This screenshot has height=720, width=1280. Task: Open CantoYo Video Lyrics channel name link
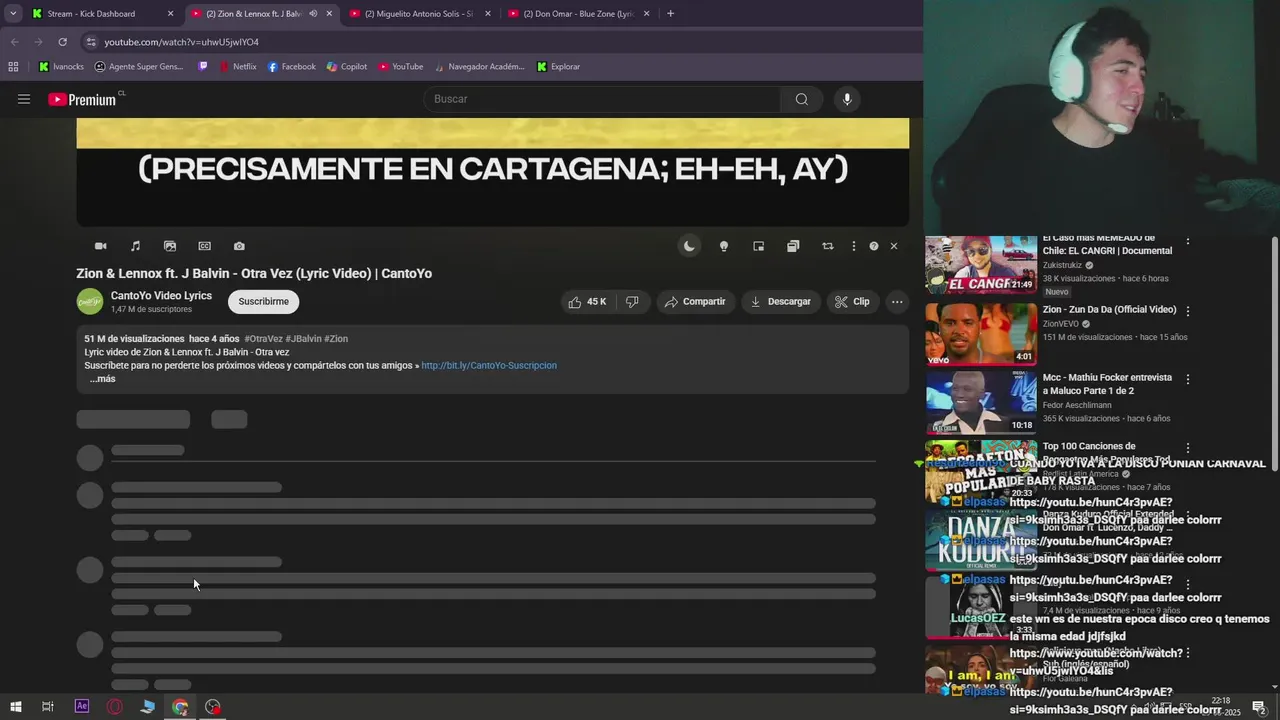coord(161,296)
